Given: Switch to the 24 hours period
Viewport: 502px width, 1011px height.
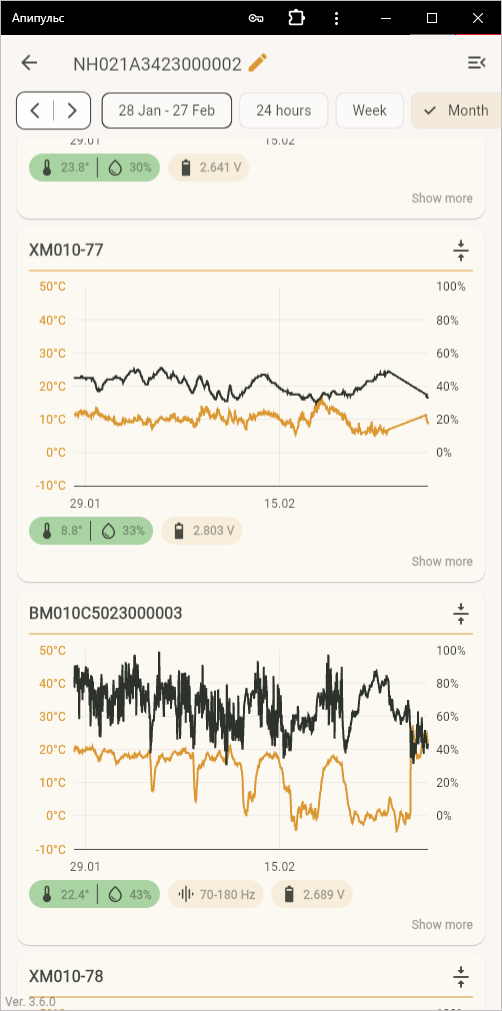Looking at the screenshot, I should pyautogui.click(x=284, y=110).
